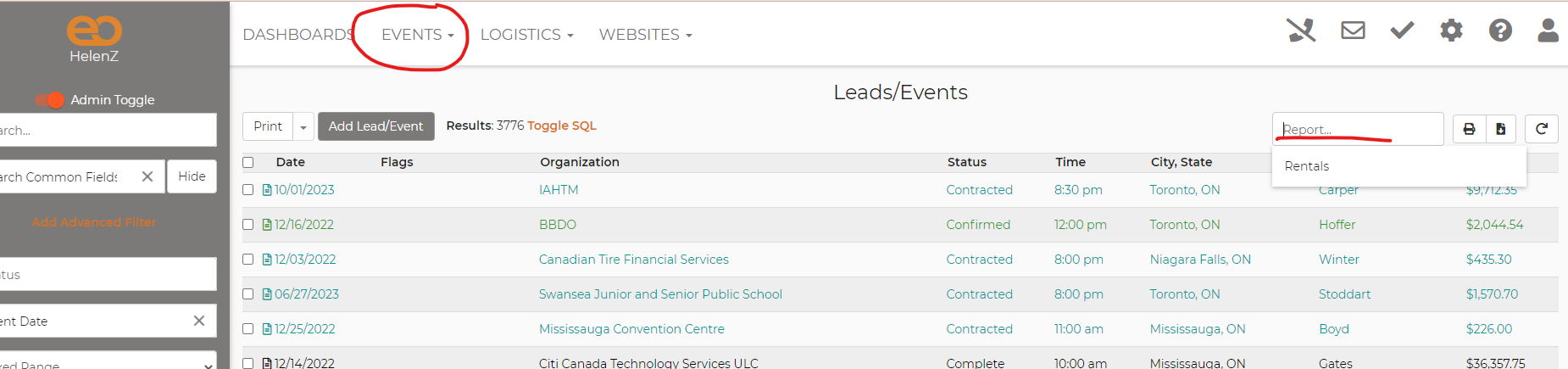The width and height of the screenshot is (1568, 369).
Task: Tick the select-all checkbox in table header
Action: [x=248, y=162]
